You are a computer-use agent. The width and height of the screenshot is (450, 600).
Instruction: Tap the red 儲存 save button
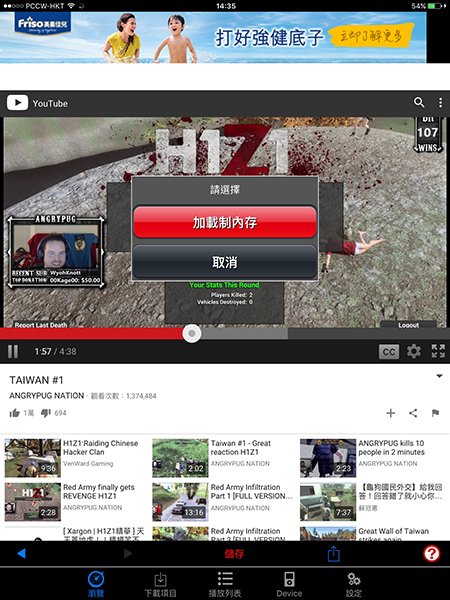tap(234, 553)
